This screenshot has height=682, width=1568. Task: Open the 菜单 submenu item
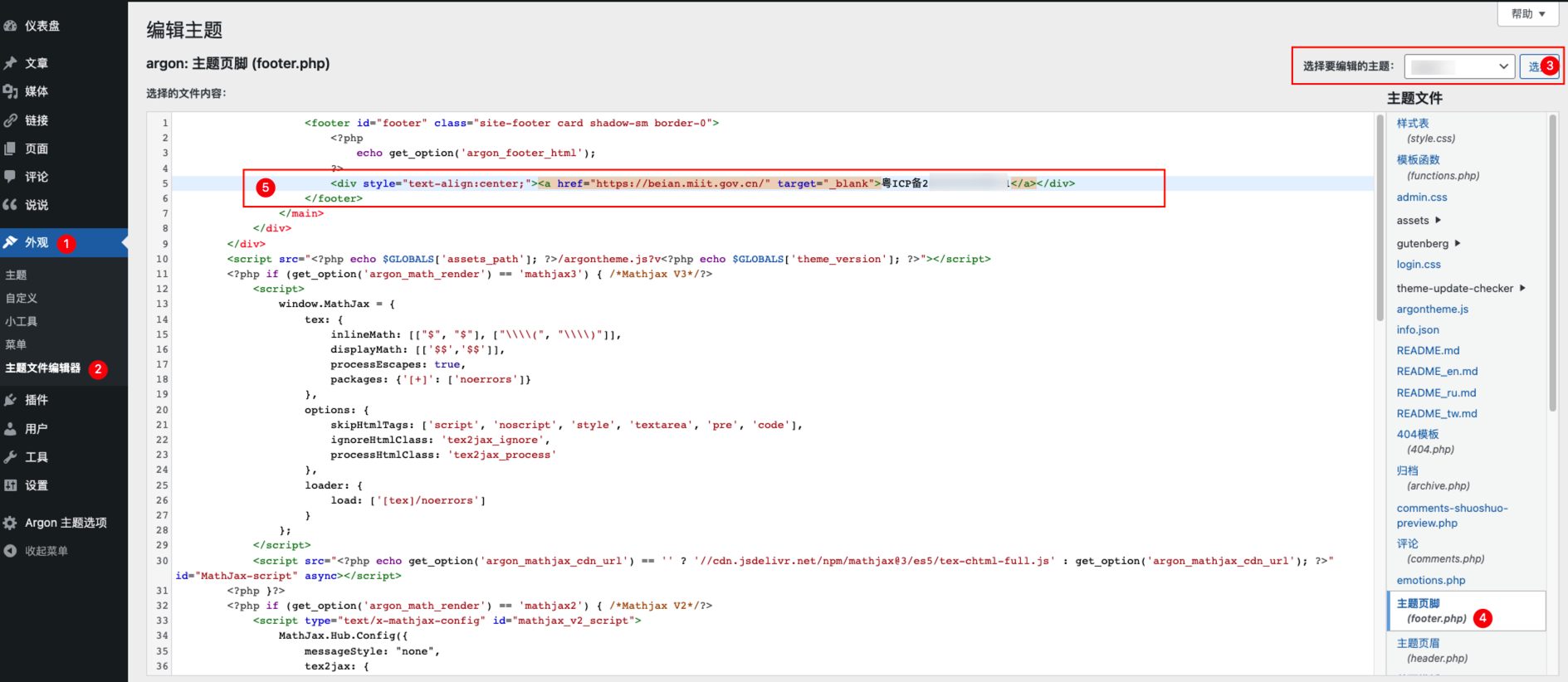click(x=16, y=344)
